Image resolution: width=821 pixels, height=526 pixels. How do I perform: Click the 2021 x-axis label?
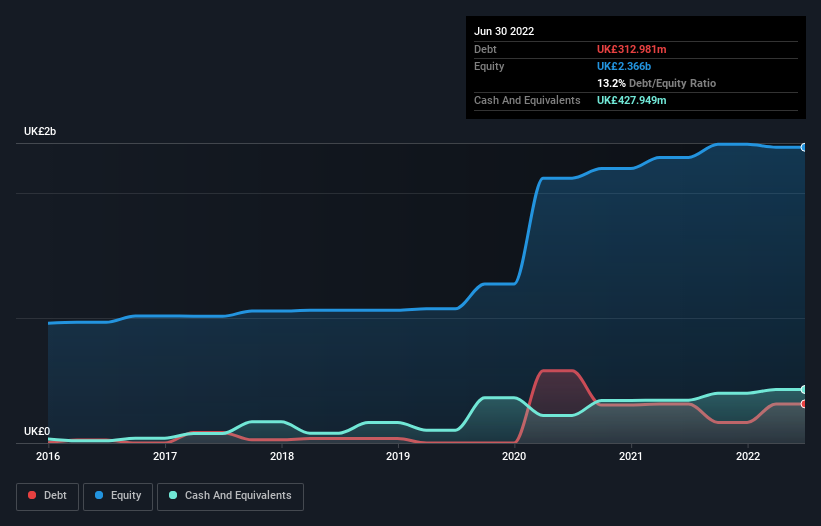click(631, 456)
